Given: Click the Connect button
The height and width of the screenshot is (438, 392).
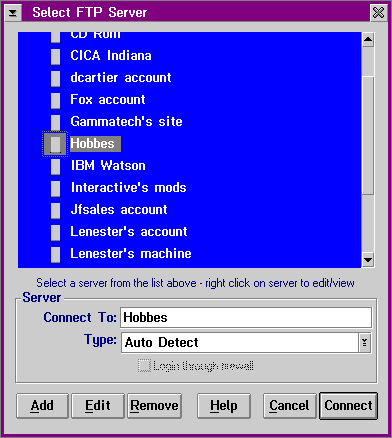Looking at the screenshot, I should tap(348, 406).
